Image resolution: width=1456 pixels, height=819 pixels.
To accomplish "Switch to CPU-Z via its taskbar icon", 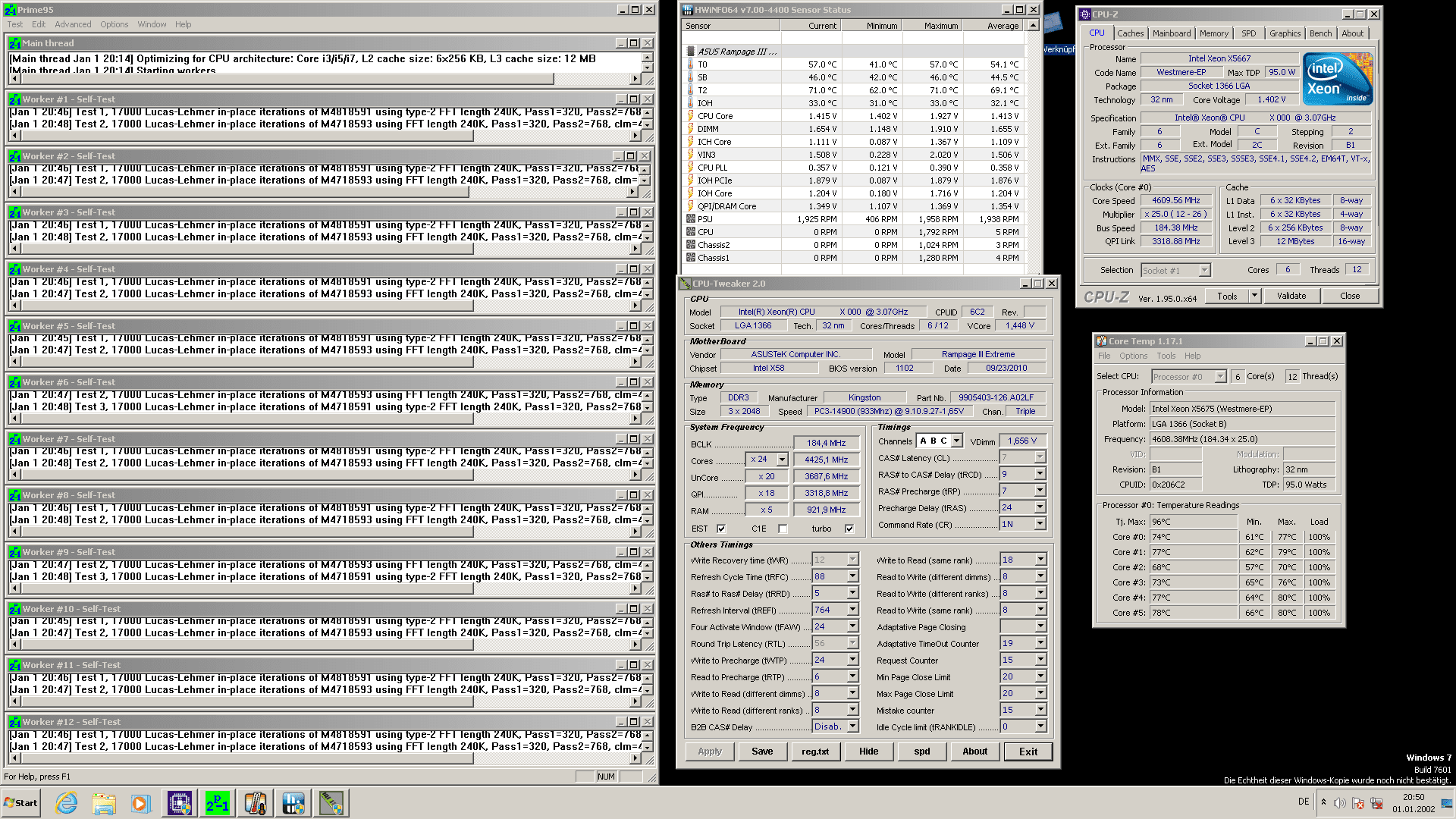I will 180,803.
